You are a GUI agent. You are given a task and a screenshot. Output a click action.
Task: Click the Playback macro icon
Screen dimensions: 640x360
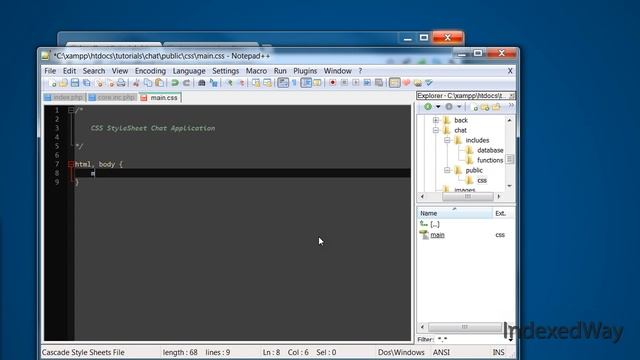[356, 83]
